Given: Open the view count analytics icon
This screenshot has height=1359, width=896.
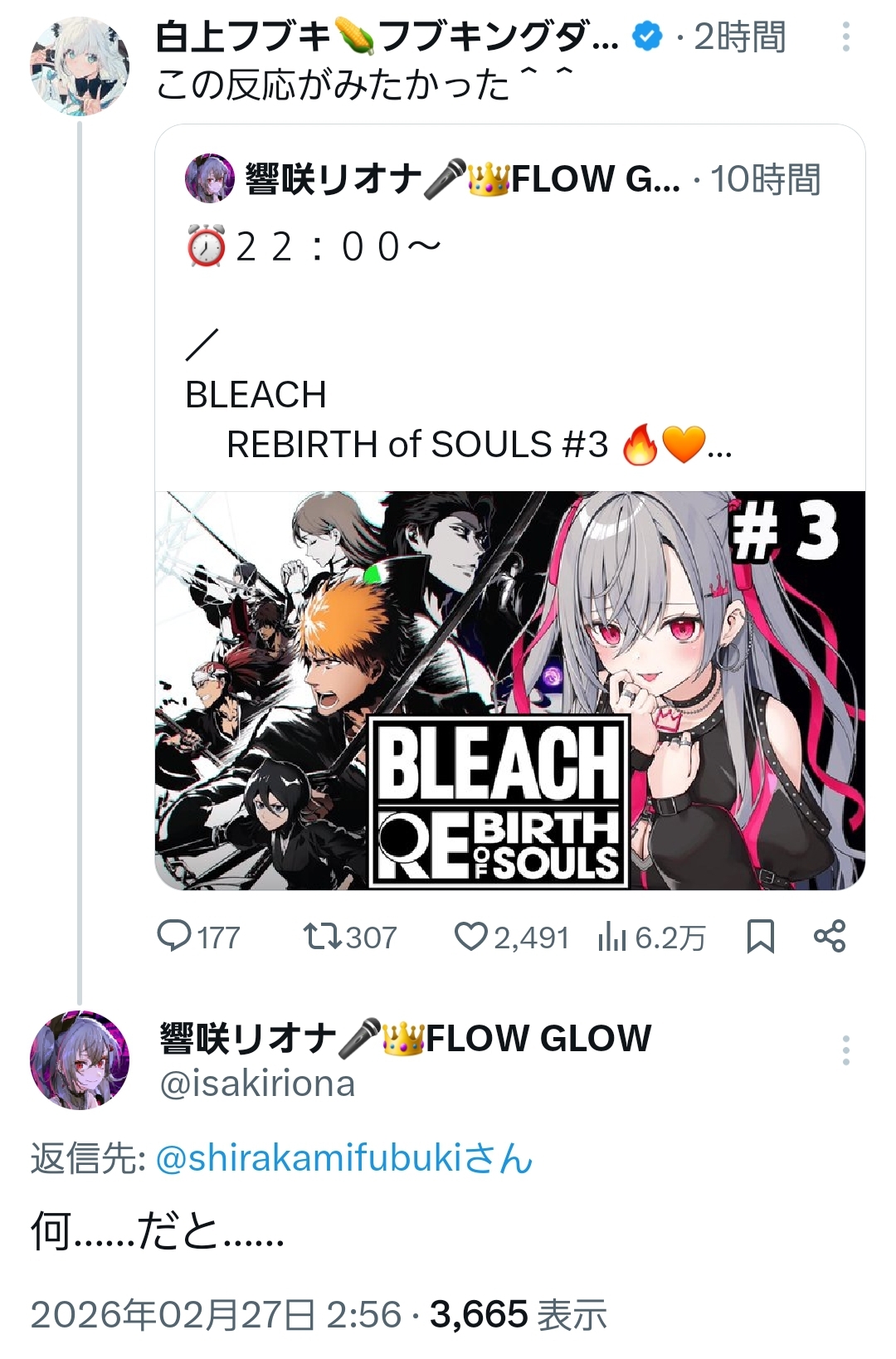Looking at the screenshot, I should click(x=611, y=938).
